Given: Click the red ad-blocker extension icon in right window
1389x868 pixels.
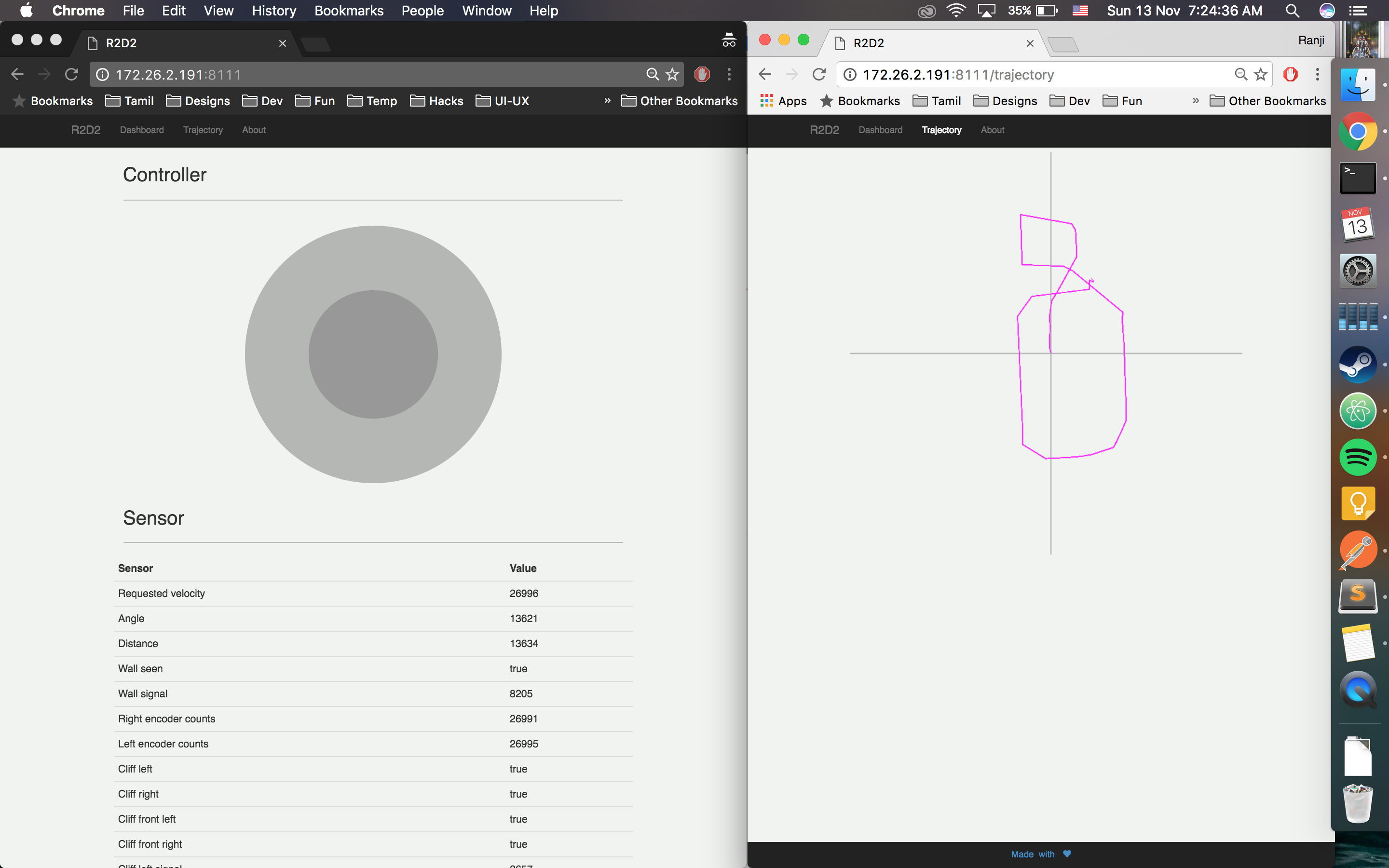Looking at the screenshot, I should pyautogui.click(x=1290, y=74).
